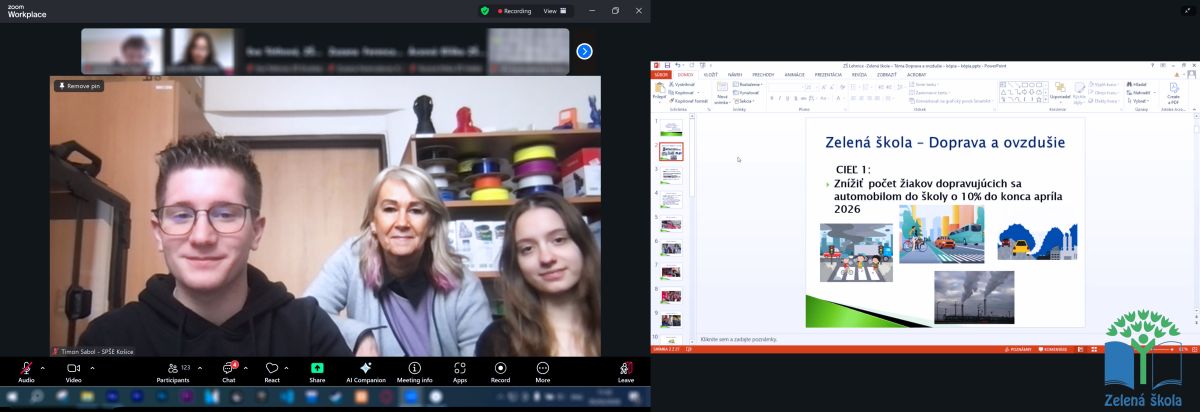Screen dimensions: 1200x412
Task: Toggle the Video camera button
Action: pos(73,368)
